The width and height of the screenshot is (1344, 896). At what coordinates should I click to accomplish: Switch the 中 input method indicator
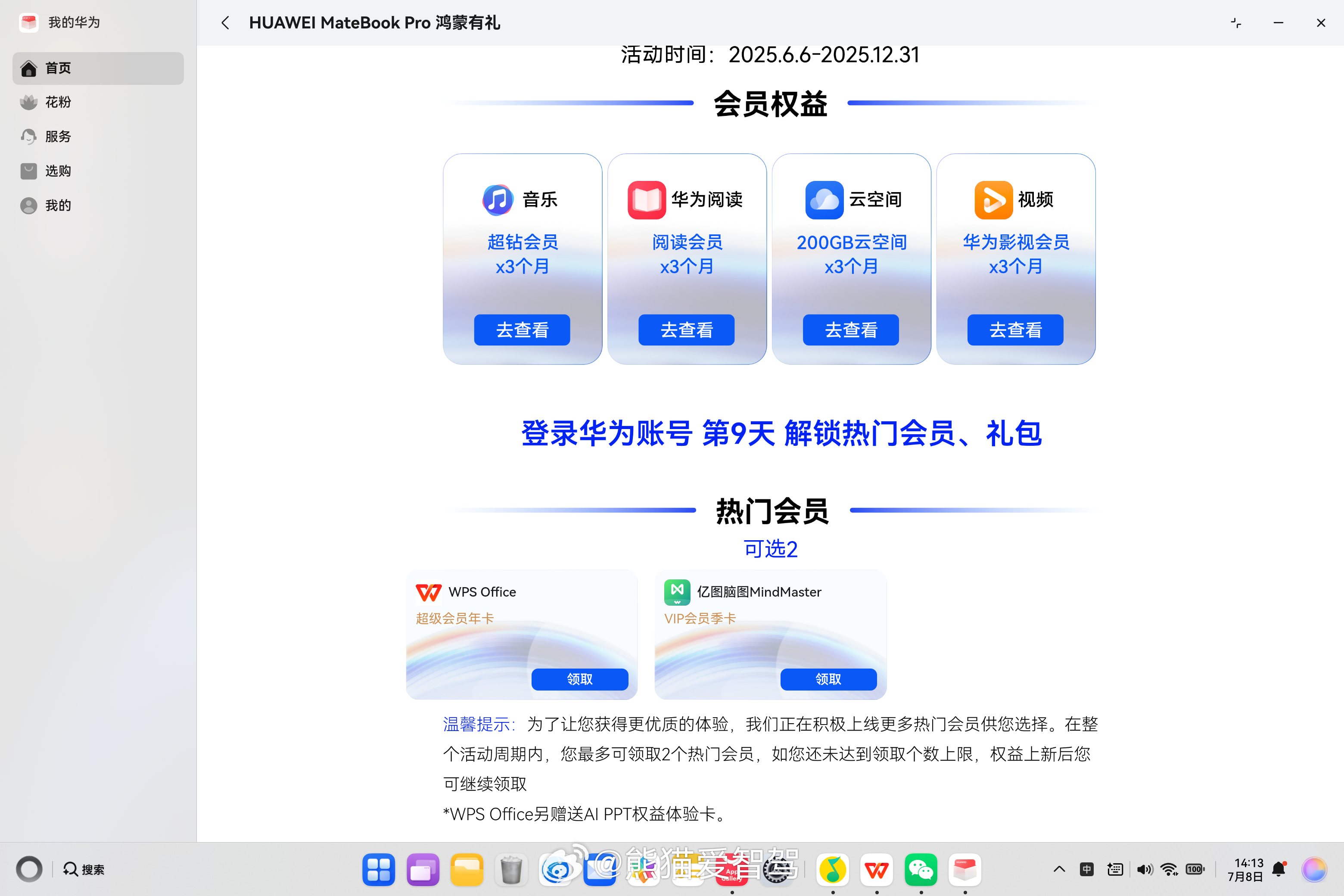pyautogui.click(x=1086, y=870)
